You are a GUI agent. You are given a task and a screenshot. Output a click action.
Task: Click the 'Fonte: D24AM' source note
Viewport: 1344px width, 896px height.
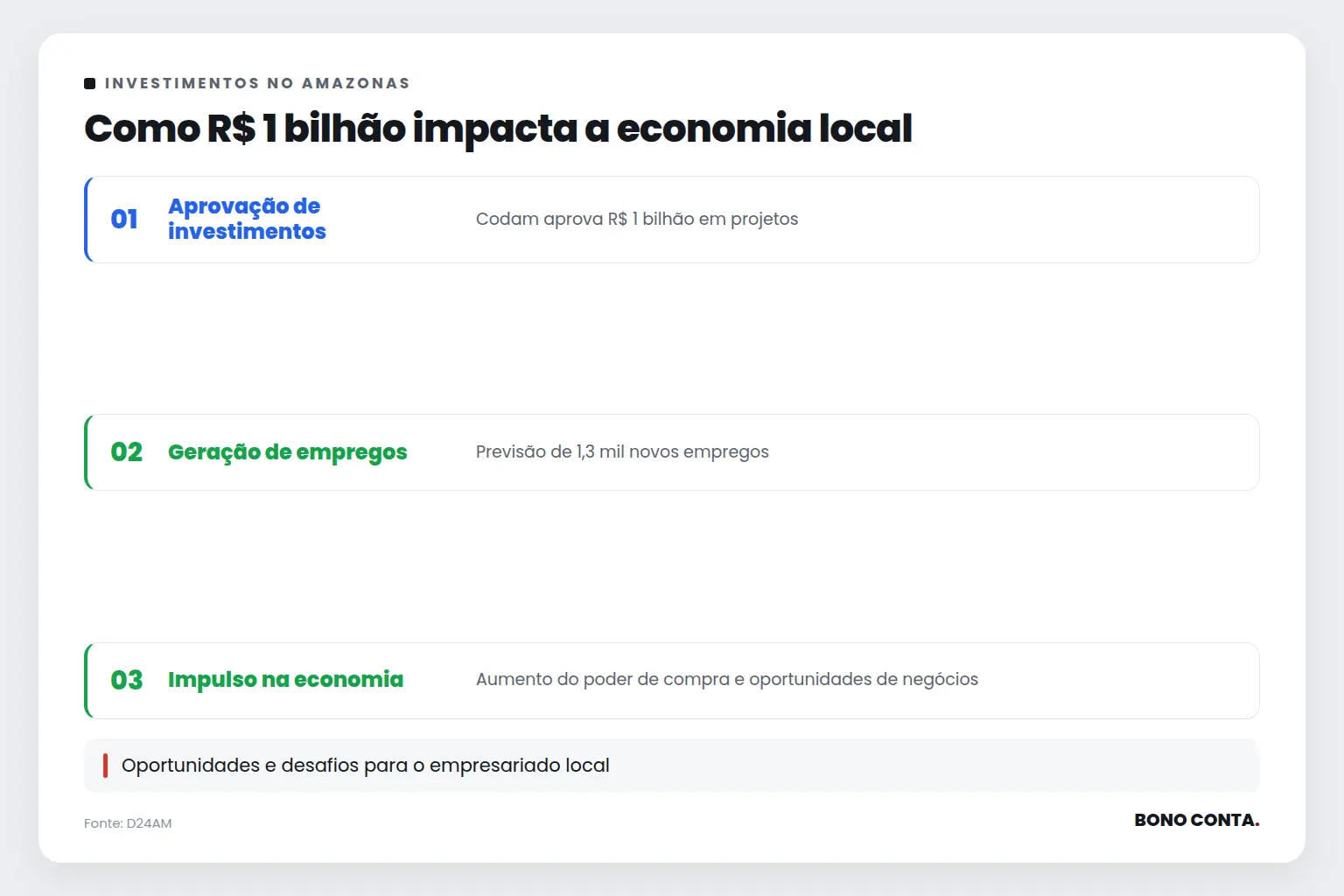(x=128, y=823)
